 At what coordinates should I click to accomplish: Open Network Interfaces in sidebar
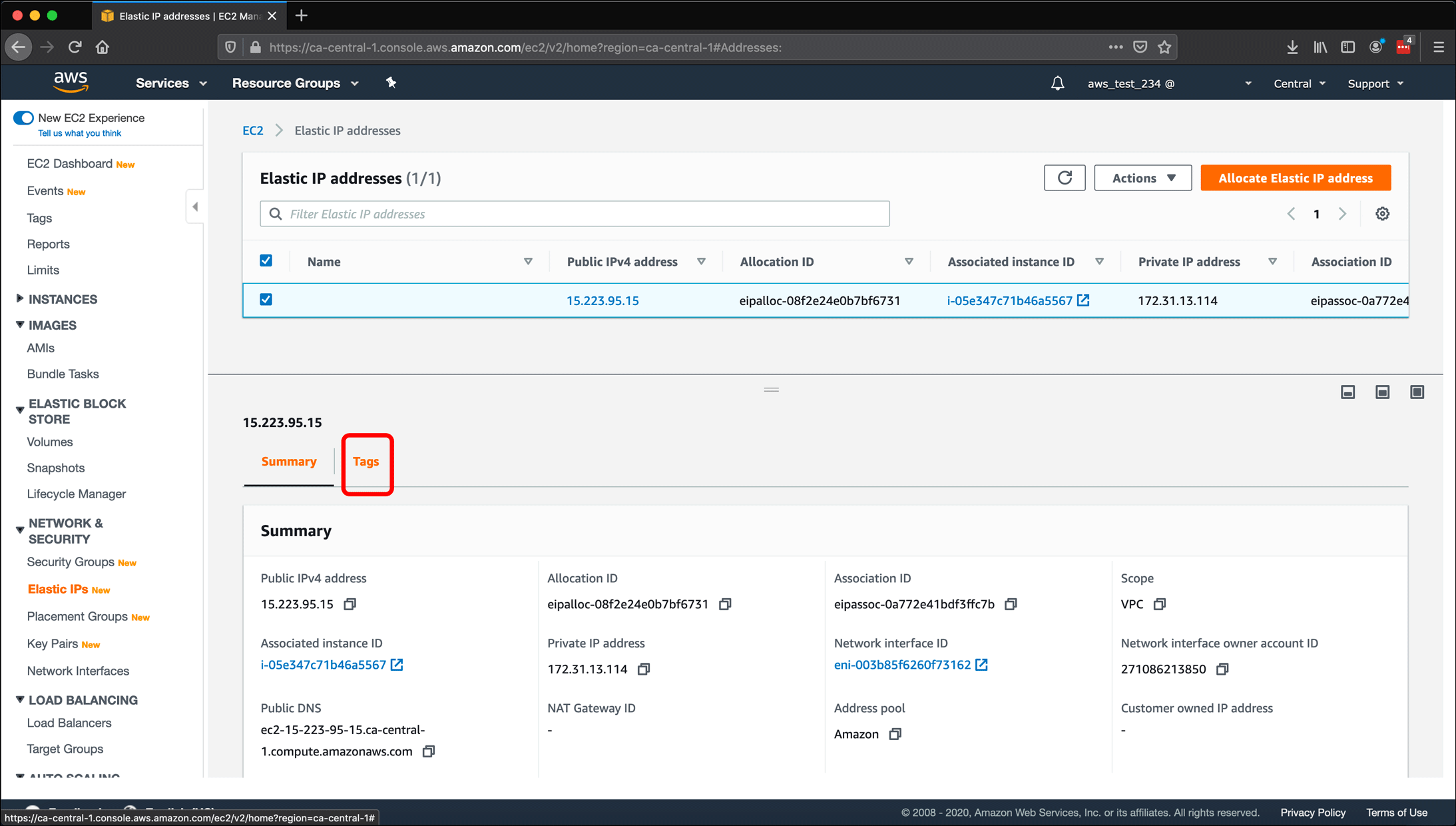coord(78,671)
